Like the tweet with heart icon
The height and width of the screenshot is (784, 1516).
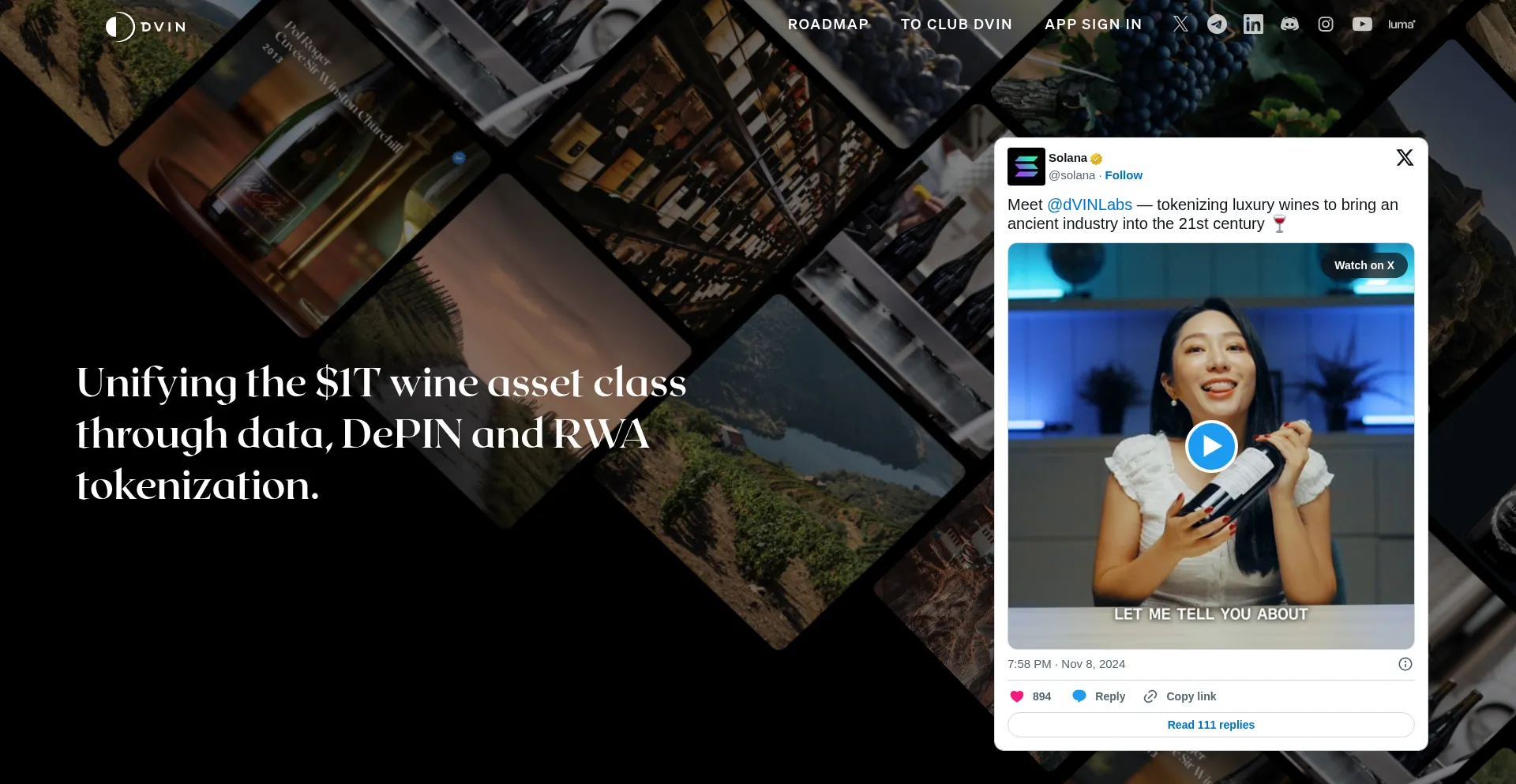click(1017, 696)
